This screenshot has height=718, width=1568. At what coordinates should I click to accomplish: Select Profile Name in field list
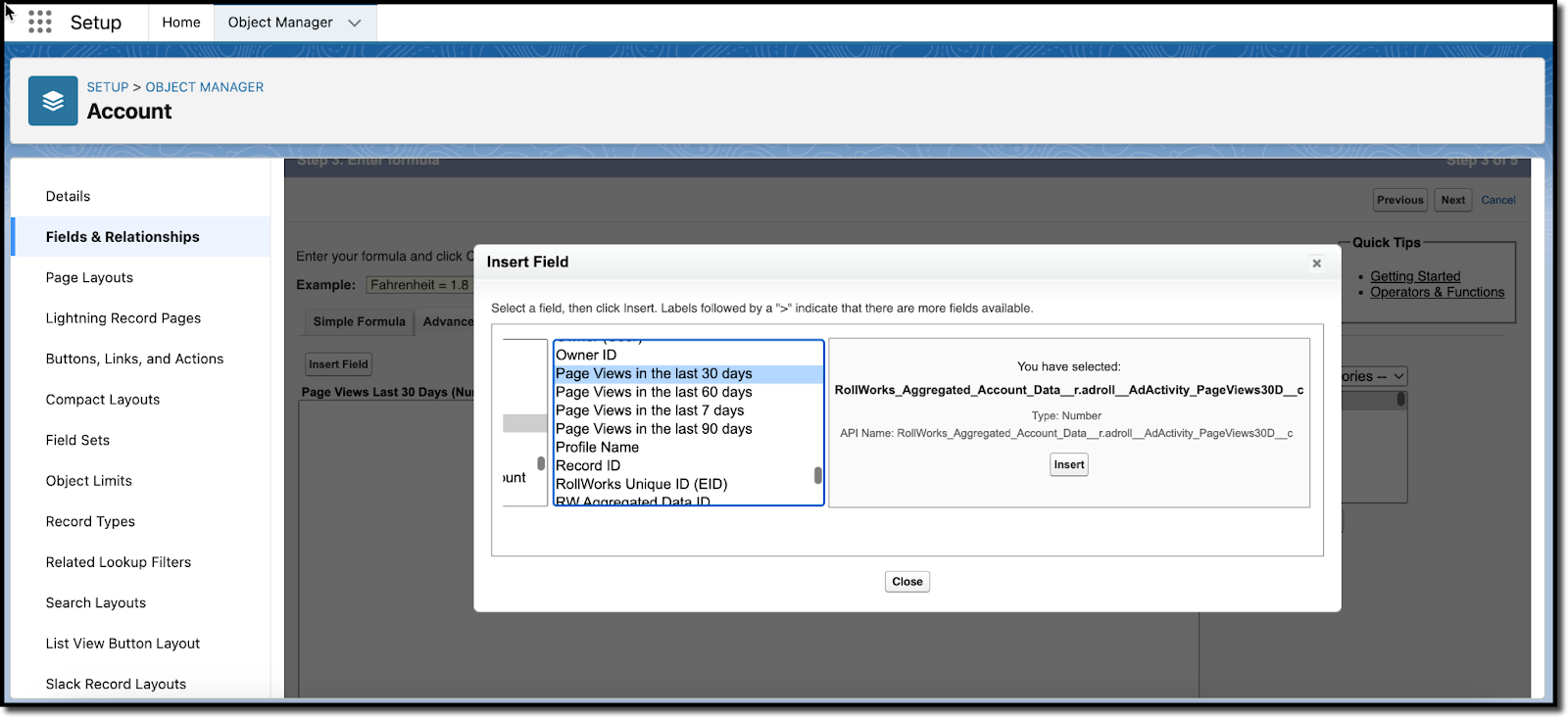597,447
